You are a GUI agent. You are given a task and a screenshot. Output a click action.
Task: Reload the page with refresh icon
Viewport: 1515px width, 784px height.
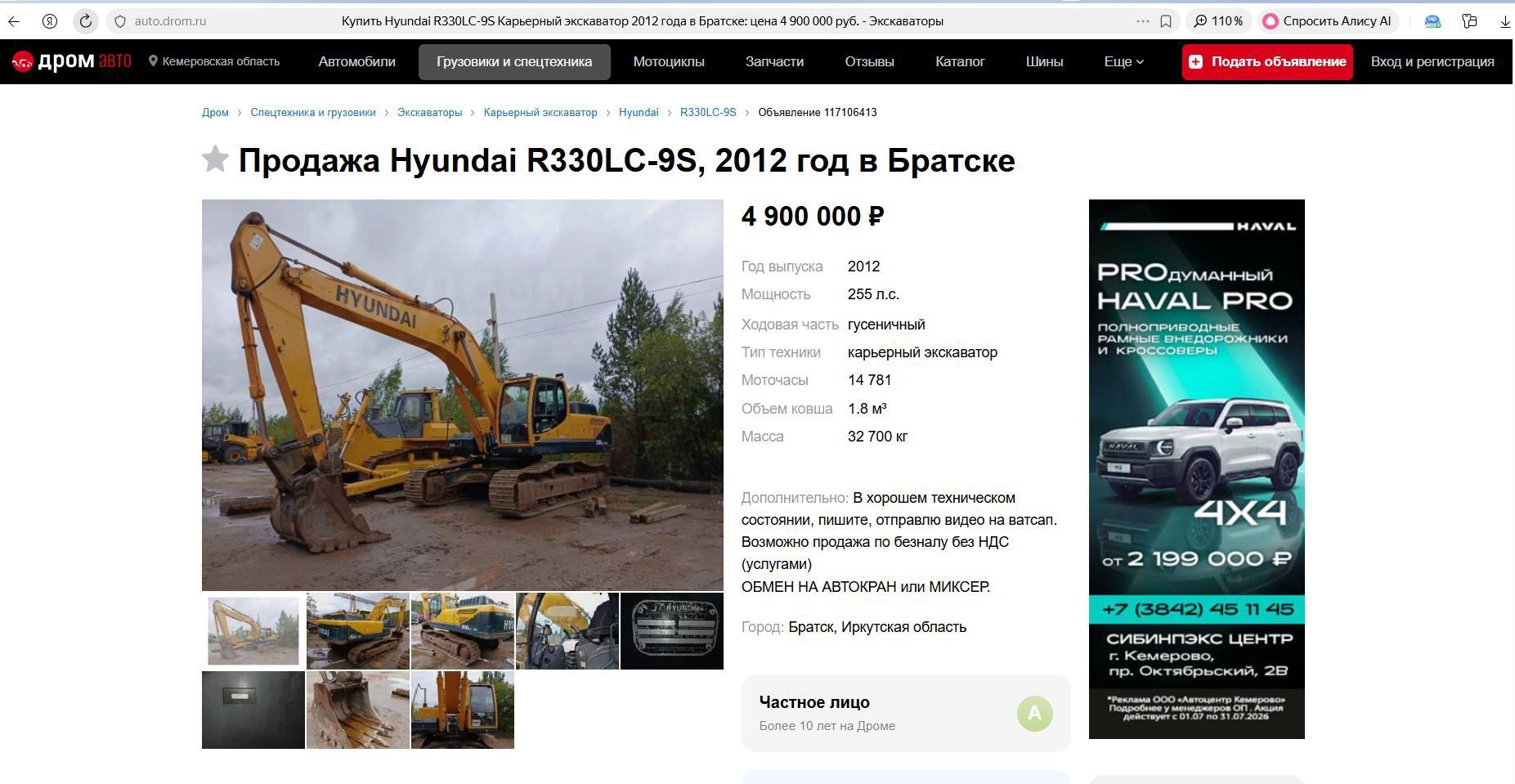85,21
